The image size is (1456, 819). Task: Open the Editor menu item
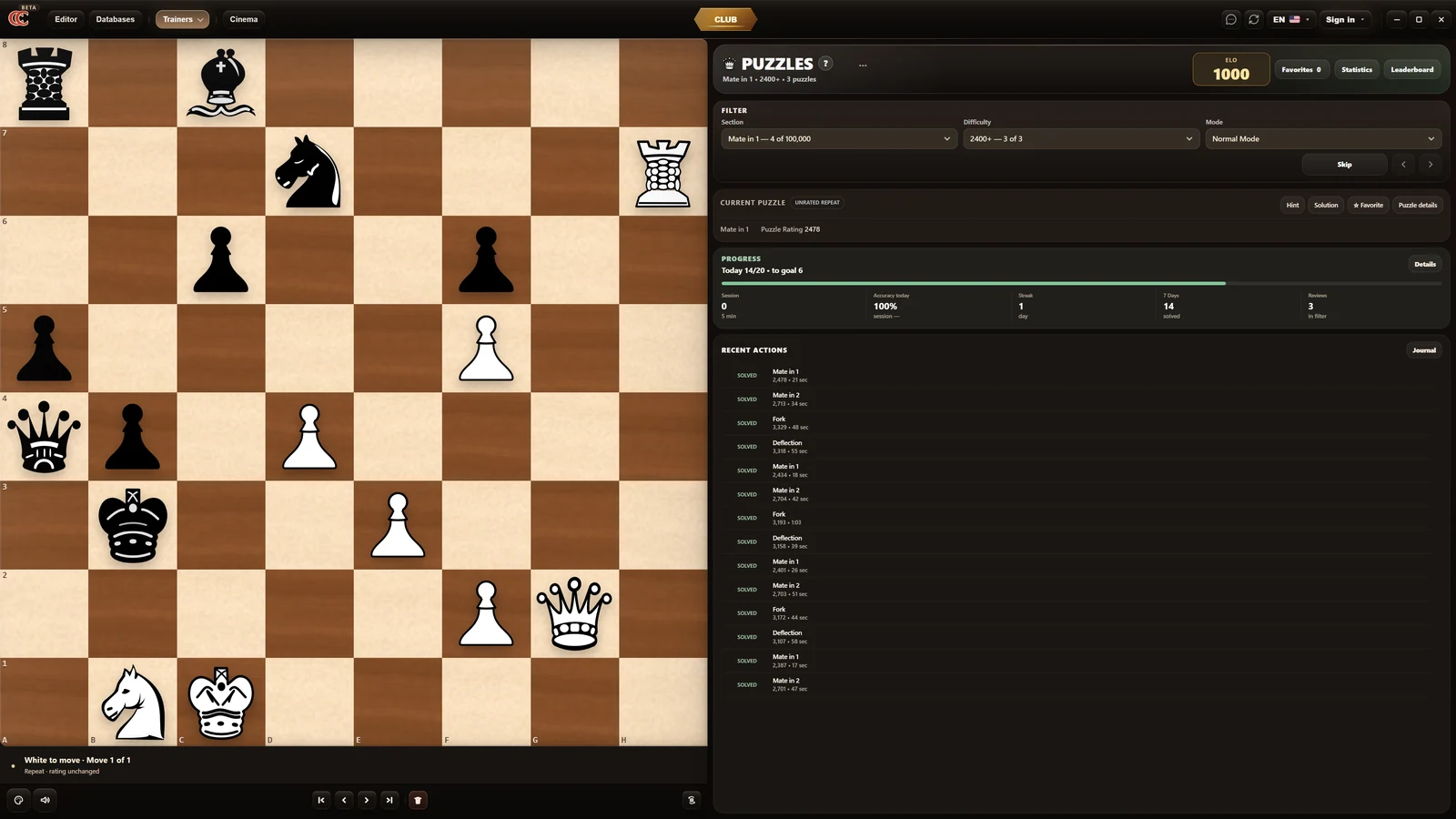66,19
